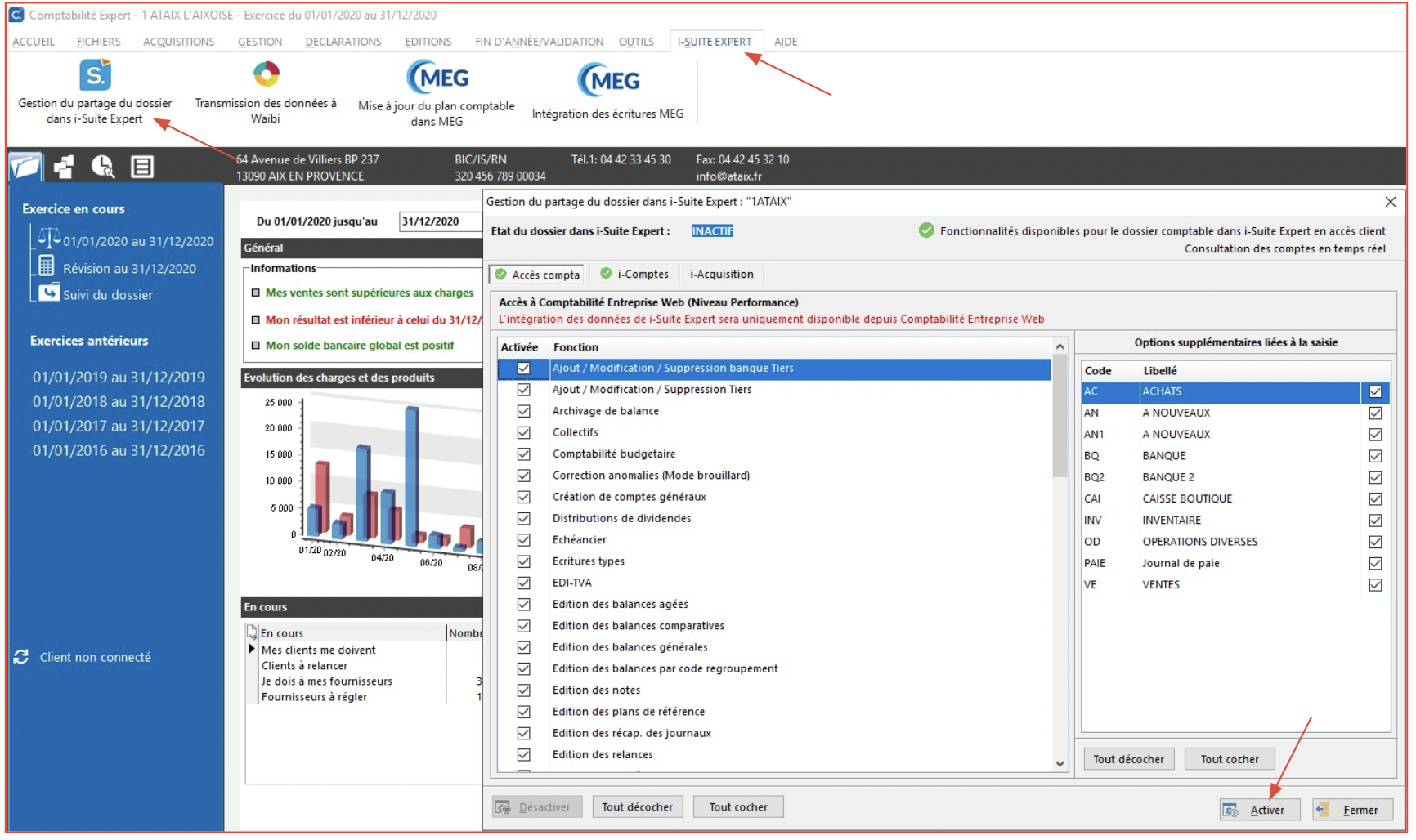Select the CAISSE BOUTIQUE journal row
The image size is (1416, 840).
1235,498
